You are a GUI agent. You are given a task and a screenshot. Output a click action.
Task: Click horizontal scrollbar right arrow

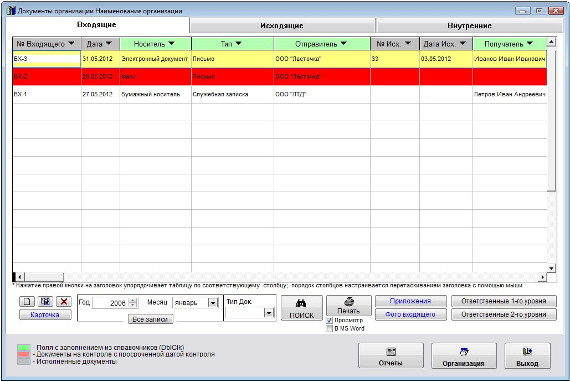543,277
